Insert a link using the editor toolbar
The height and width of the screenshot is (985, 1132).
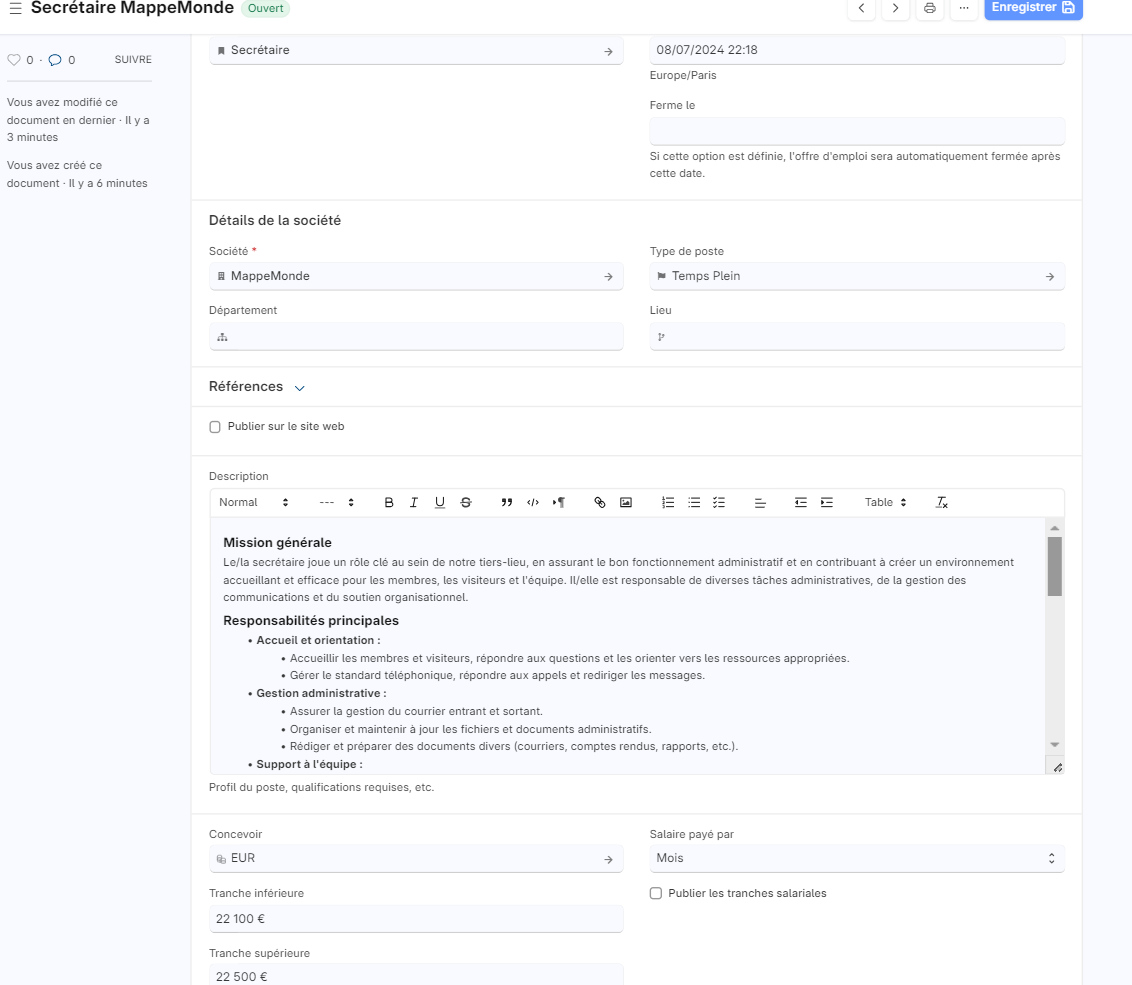pos(600,502)
